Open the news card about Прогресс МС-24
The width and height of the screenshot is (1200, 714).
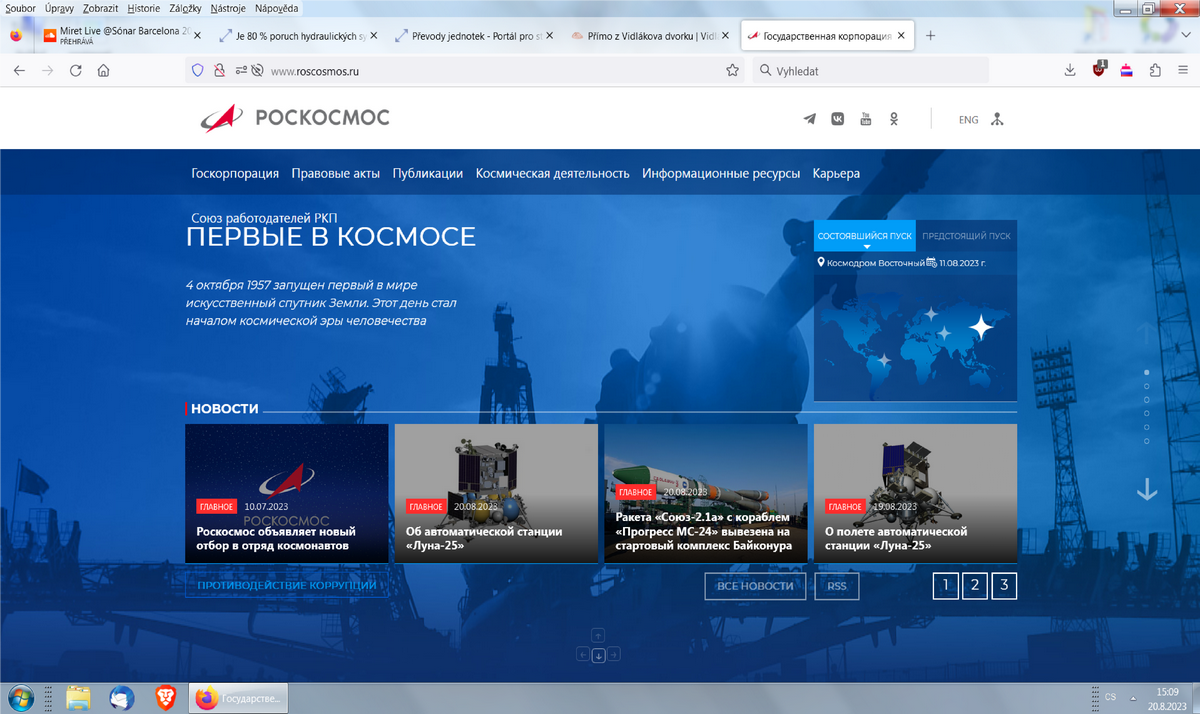706,493
